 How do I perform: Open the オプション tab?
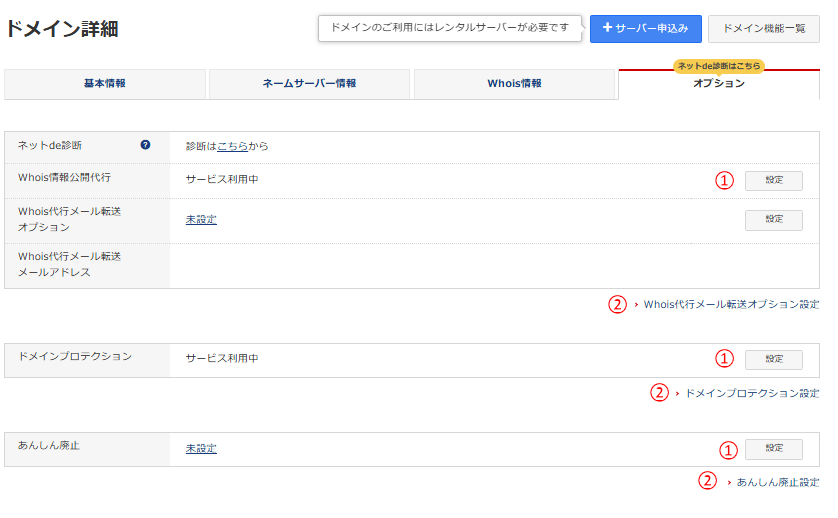click(719, 84)
